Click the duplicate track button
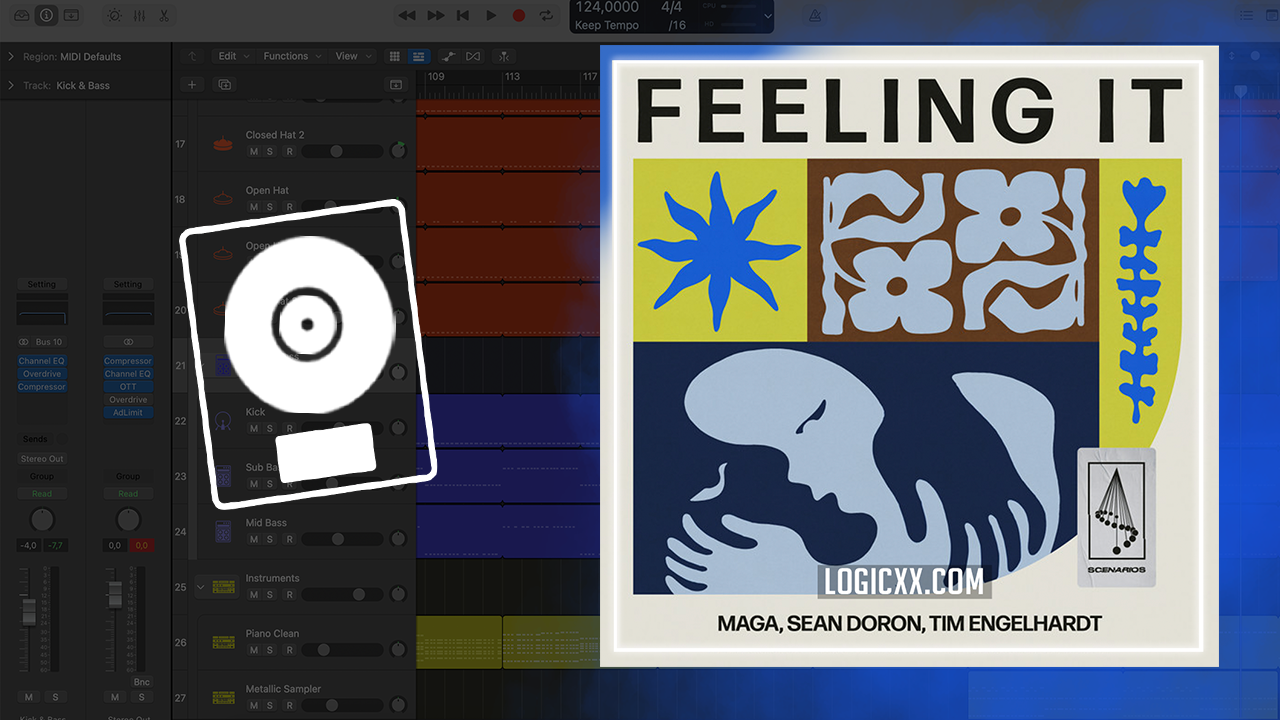This screenshot has height=720, width=1280. [x=224, y=85]
